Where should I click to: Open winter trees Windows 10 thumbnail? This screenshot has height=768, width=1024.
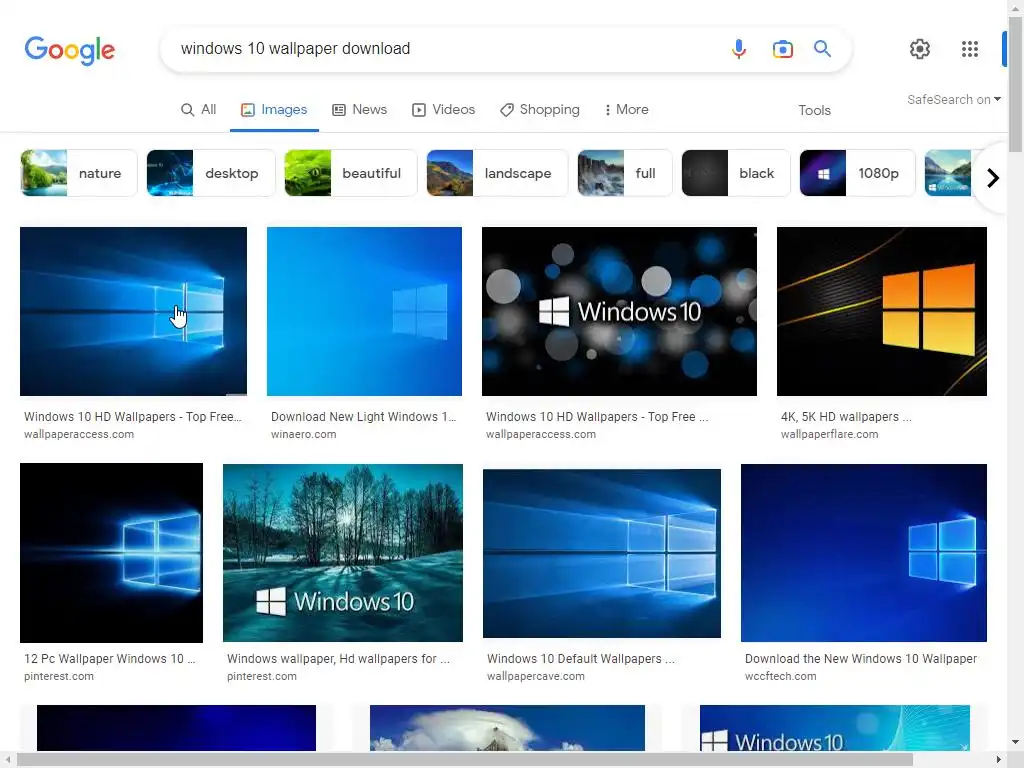343,553
